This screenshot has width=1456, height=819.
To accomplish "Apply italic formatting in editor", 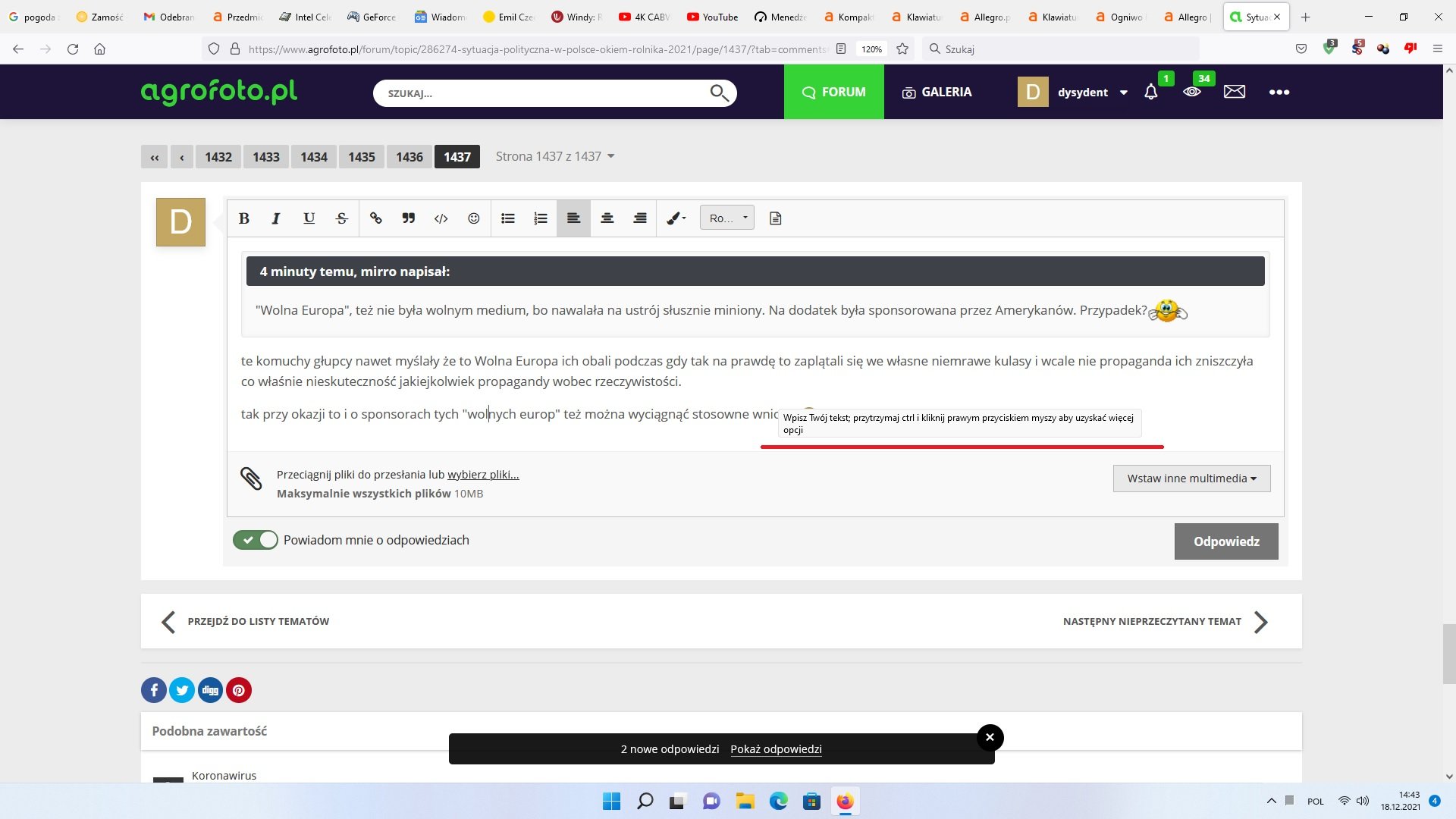I will pyautogui.click(x=276, y=218).
